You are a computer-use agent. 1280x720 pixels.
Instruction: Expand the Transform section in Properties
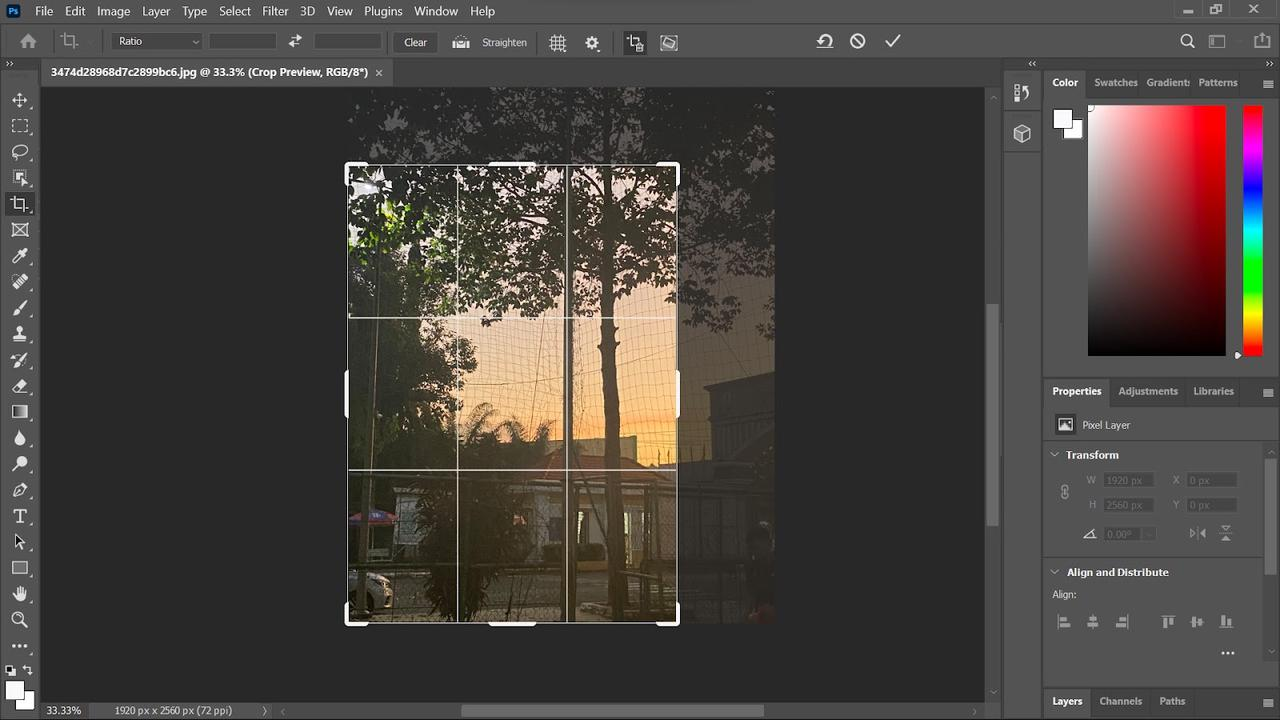(1054, 455)
